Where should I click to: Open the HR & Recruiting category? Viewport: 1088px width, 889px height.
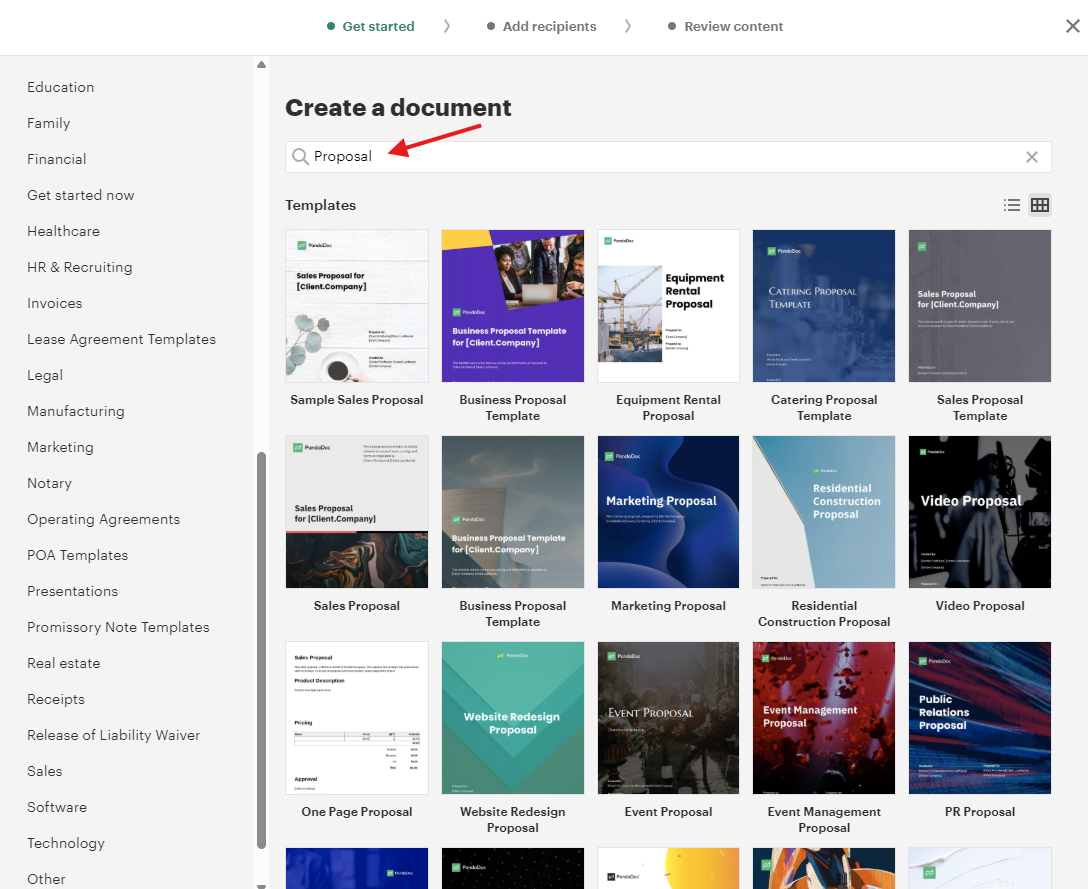[80, 267]
